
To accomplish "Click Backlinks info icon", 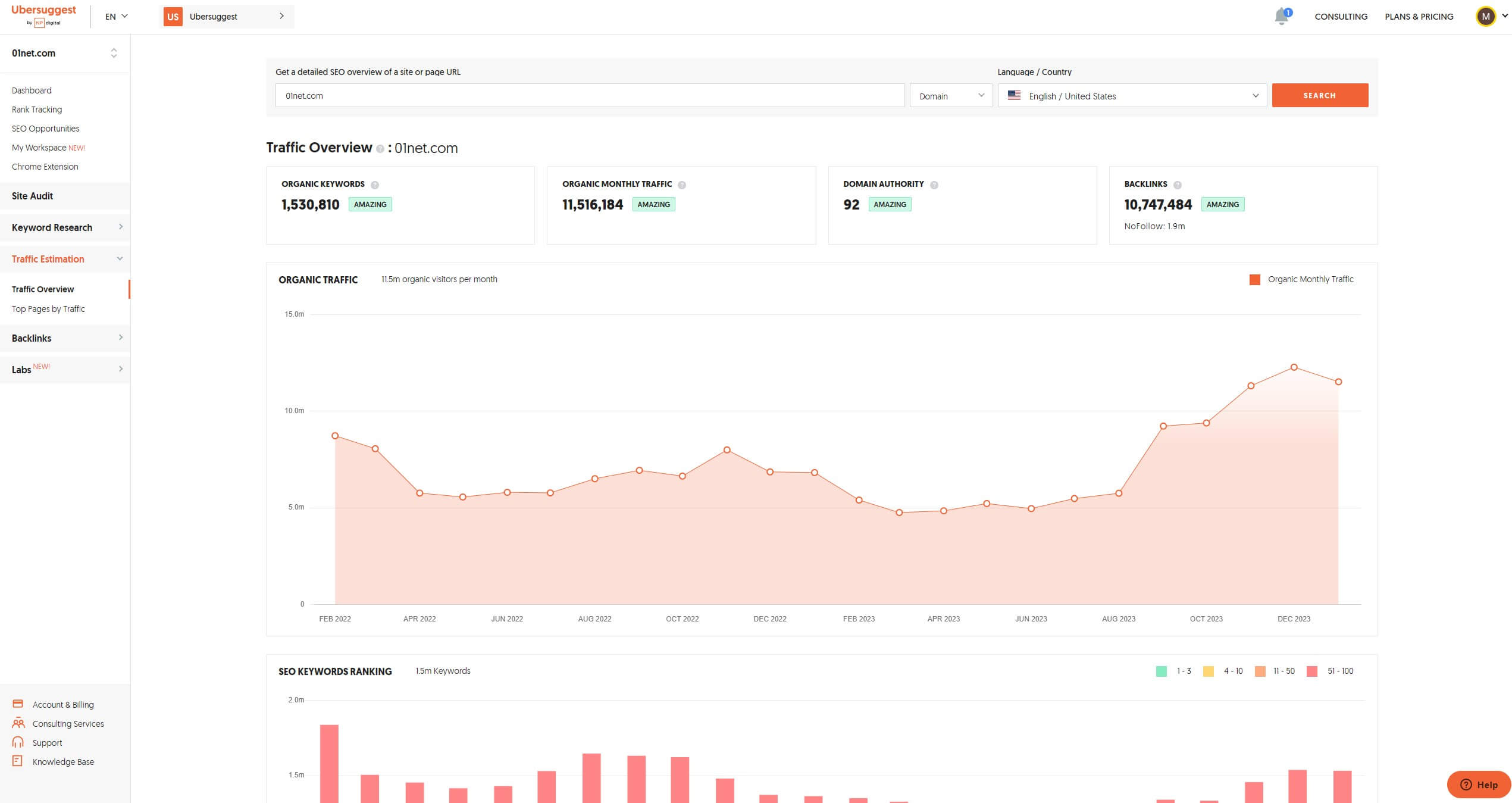I will coord(1177,185).
